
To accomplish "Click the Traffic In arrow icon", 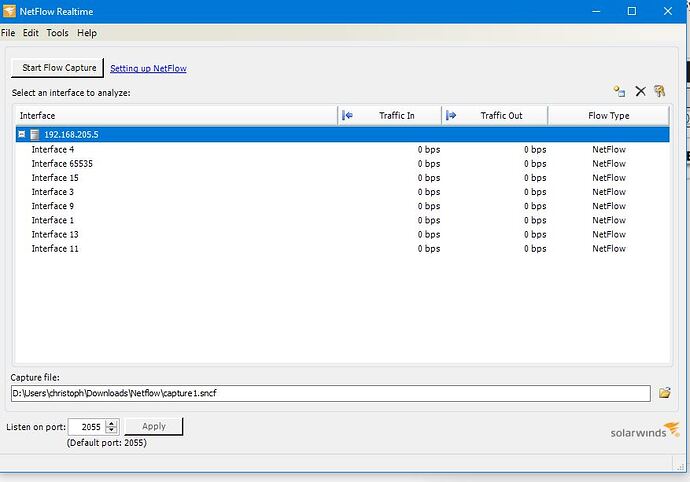I will [348, 116].
